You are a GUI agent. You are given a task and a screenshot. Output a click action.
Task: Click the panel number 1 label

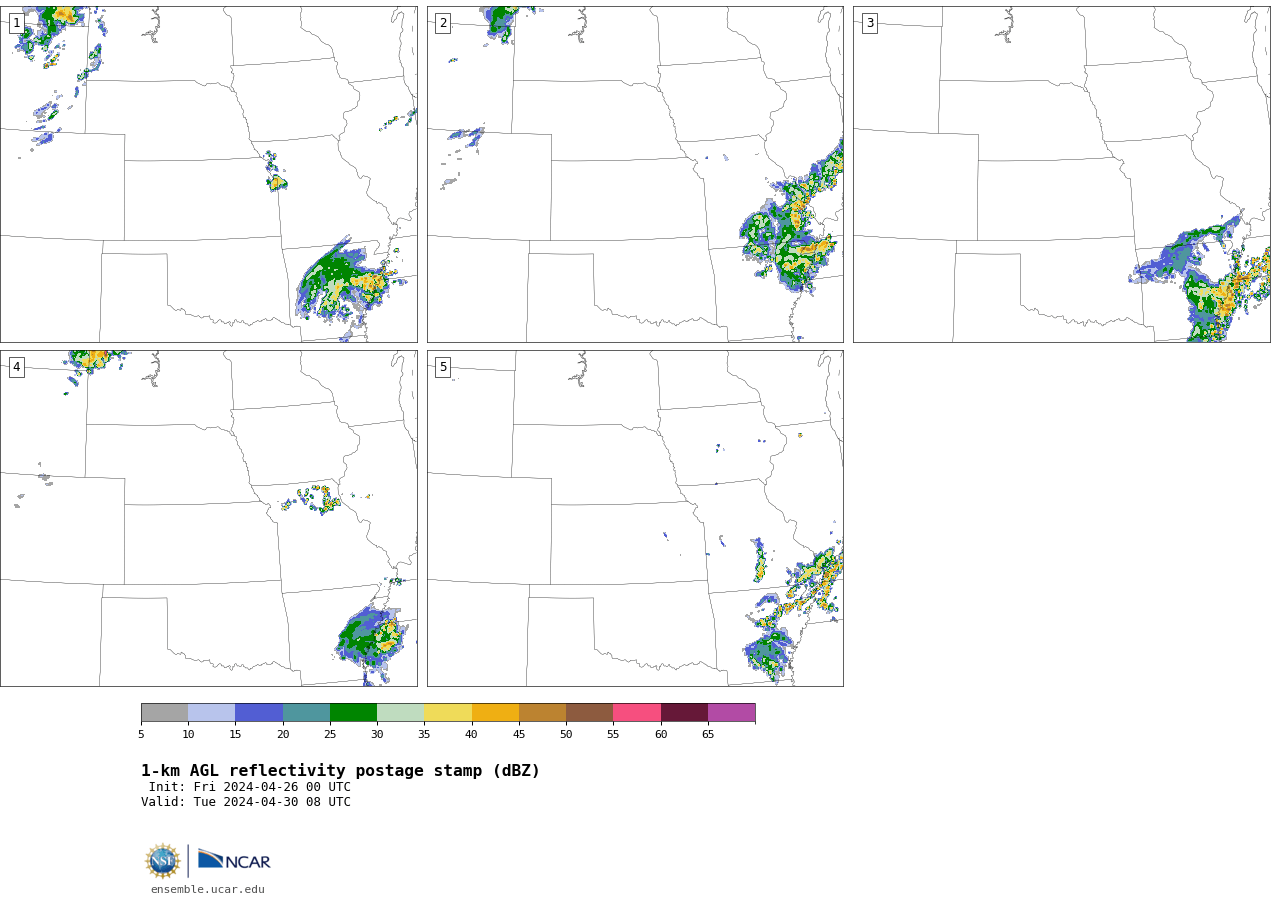coord(17,23)
